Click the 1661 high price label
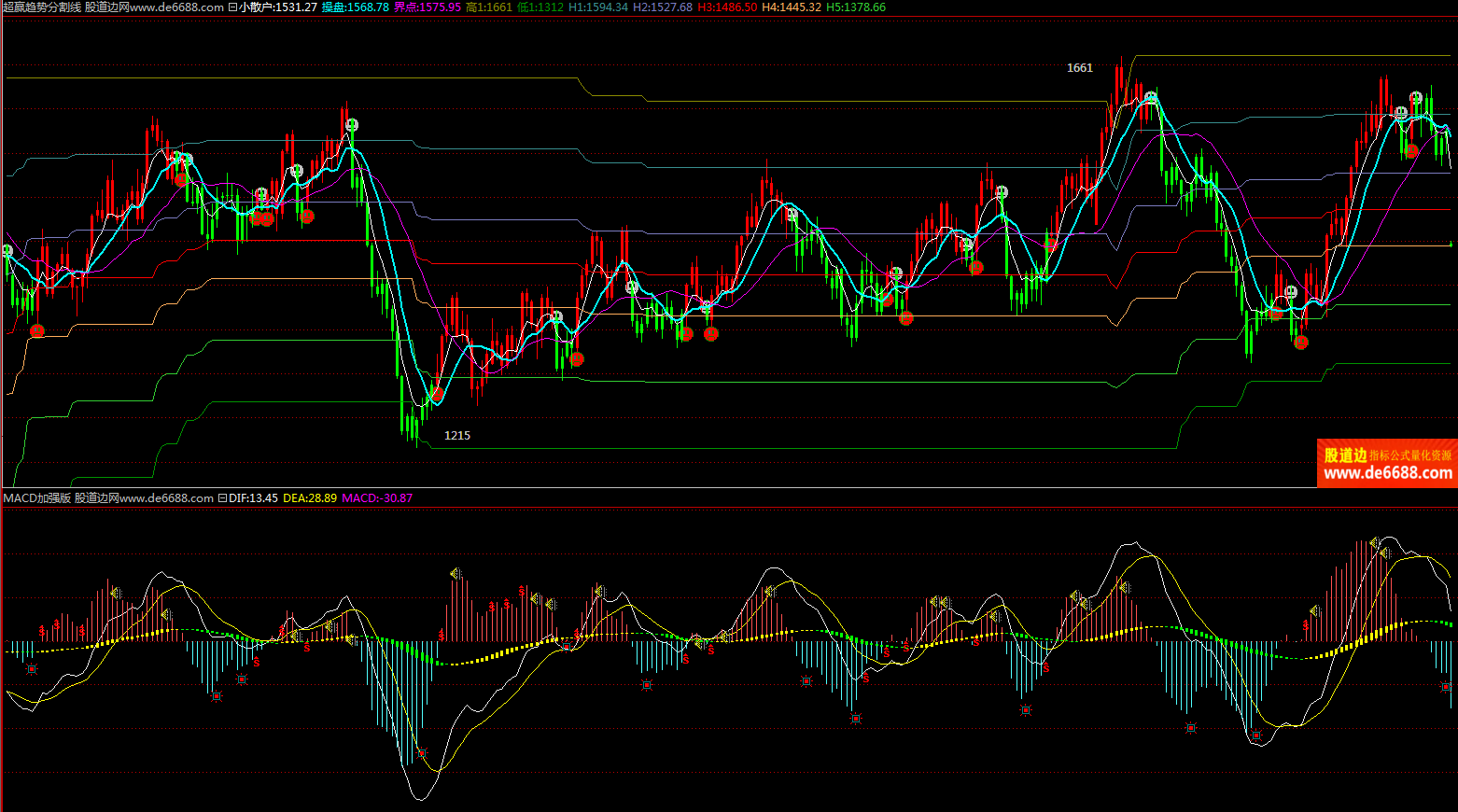 (x=1079, y=68)
